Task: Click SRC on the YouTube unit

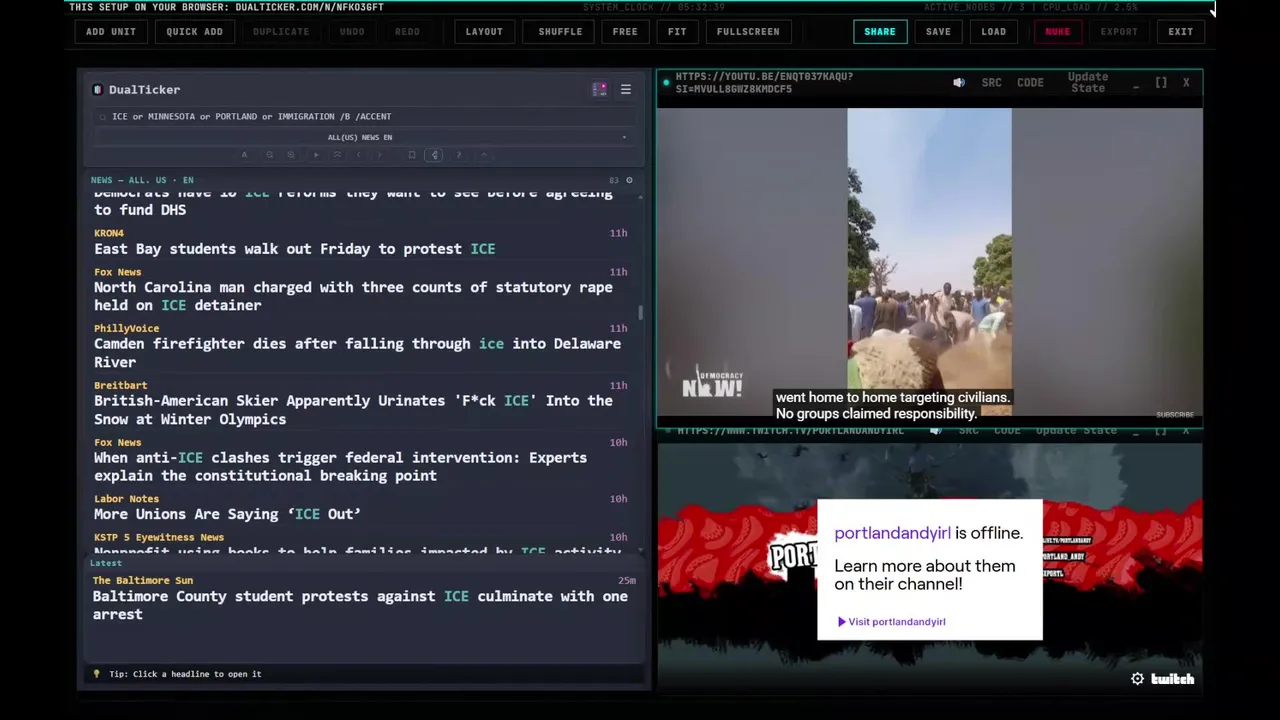Action: click(x=991, y=83)
